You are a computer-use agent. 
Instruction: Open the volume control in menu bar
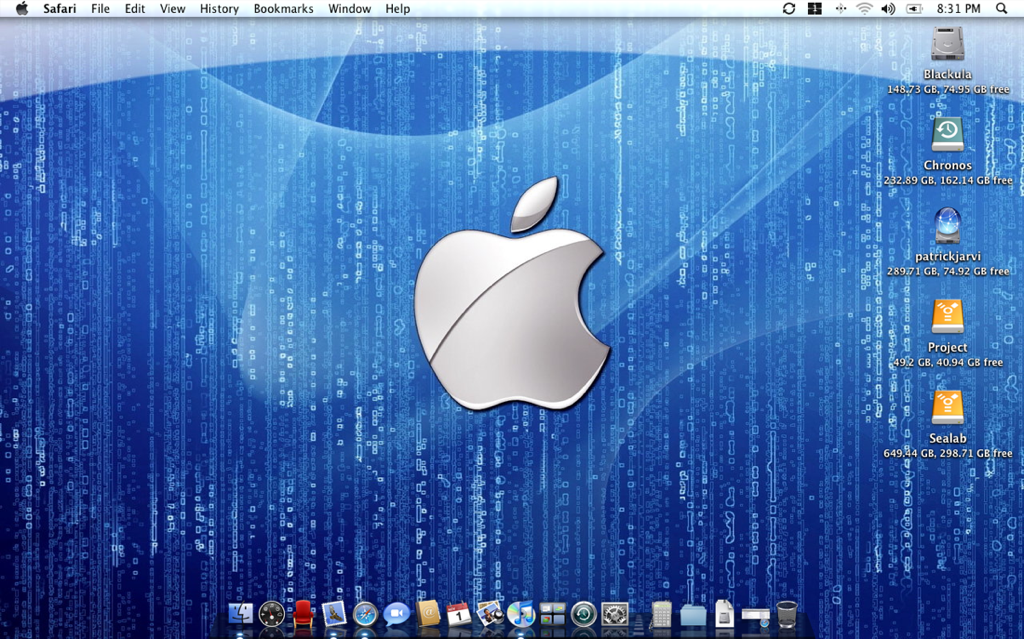point(888,8)
